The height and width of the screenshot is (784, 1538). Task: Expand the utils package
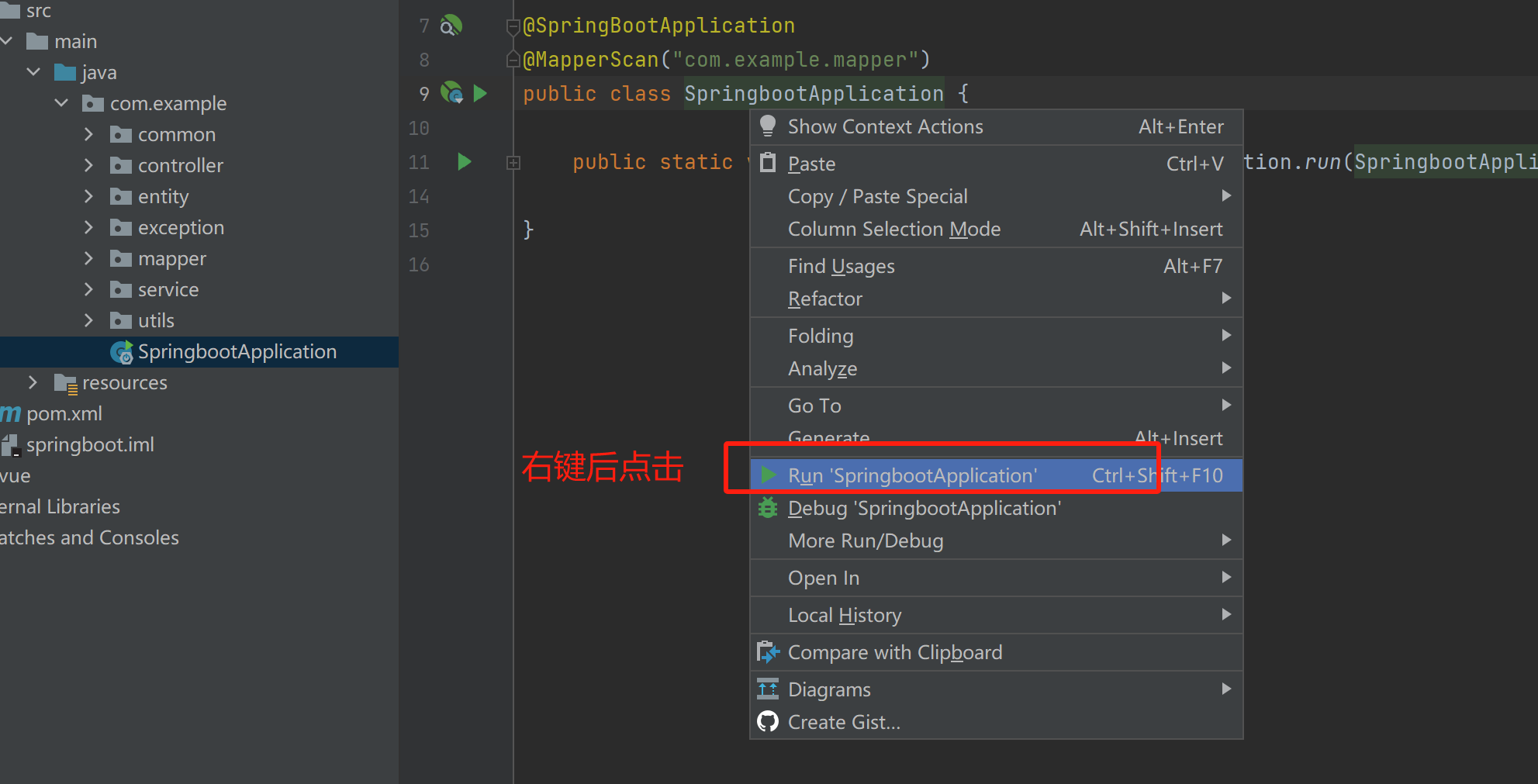pyautogui.click(x=89, y=320)
